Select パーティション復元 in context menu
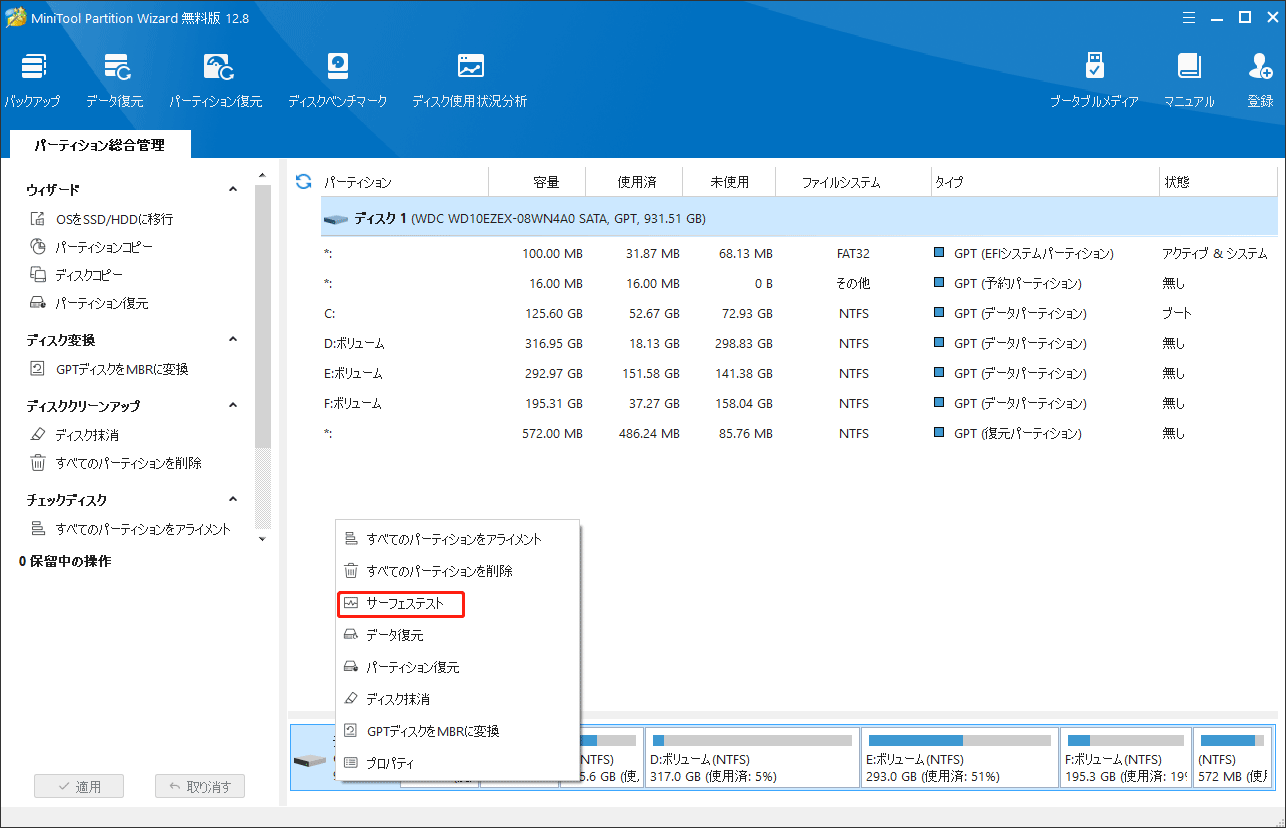This screenshot has width=1286, height=828. (x=457, y=667)
